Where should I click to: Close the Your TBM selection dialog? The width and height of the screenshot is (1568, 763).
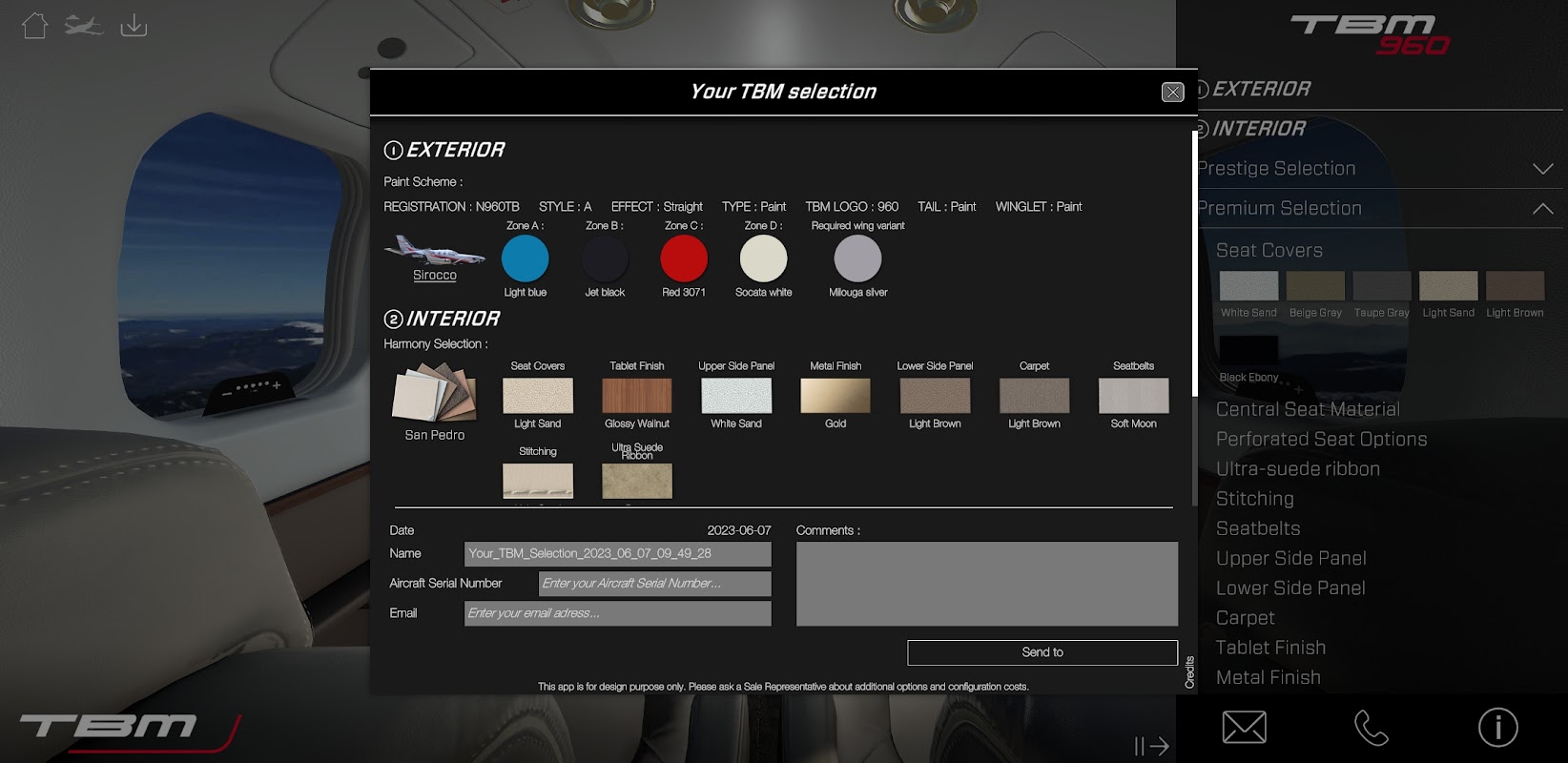(1172, 92)
